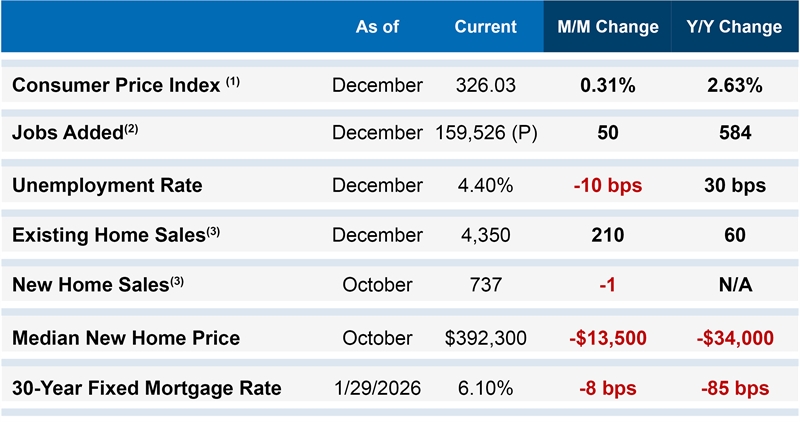800x422 pixels.
Task: Click the 30-Year Fixed Mortgage Rate label
Action: (x=146, y=388)
